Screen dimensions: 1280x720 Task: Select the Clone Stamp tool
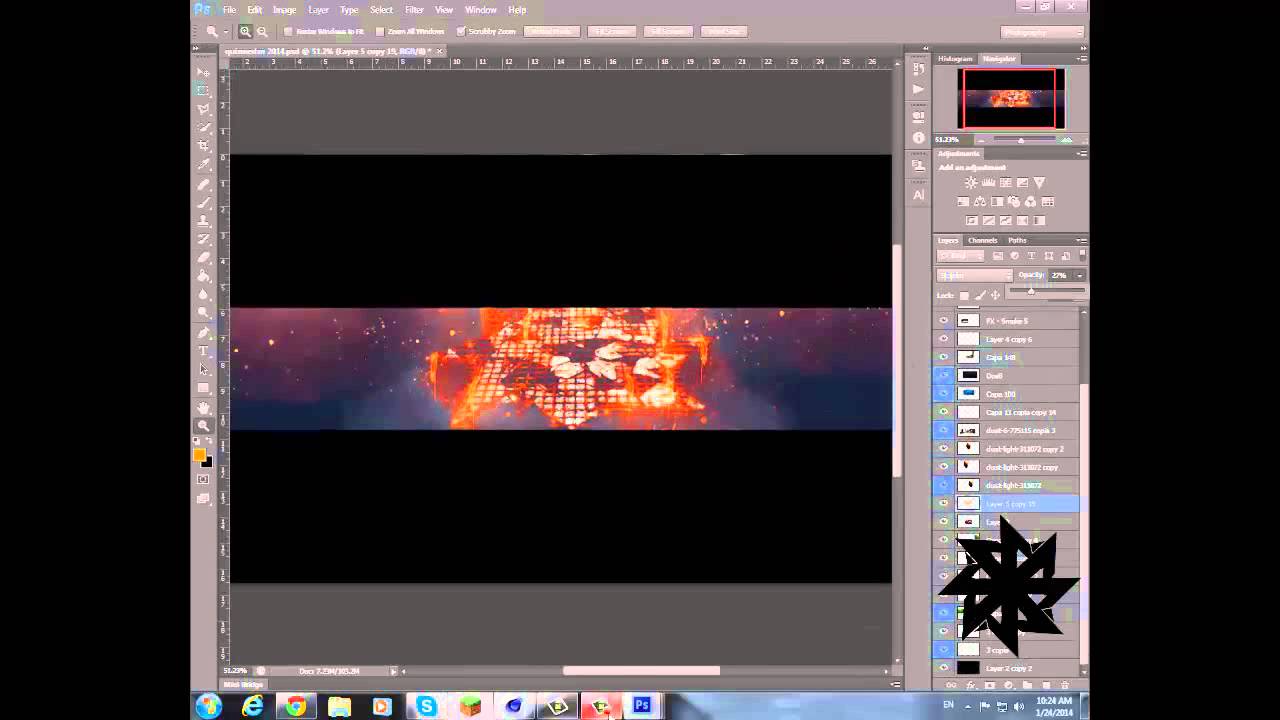204,221
